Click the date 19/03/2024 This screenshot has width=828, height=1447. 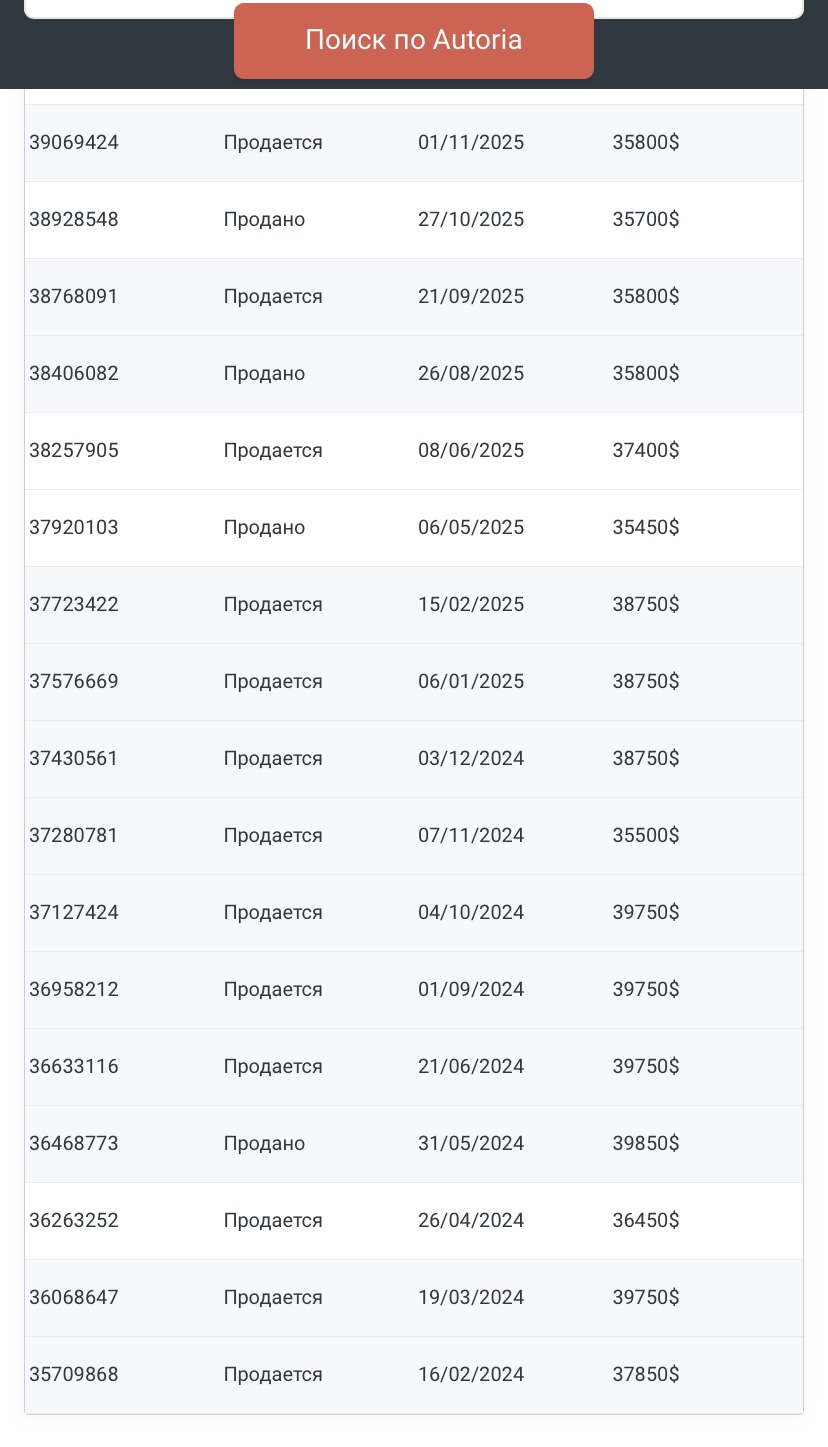(471, 1297)
